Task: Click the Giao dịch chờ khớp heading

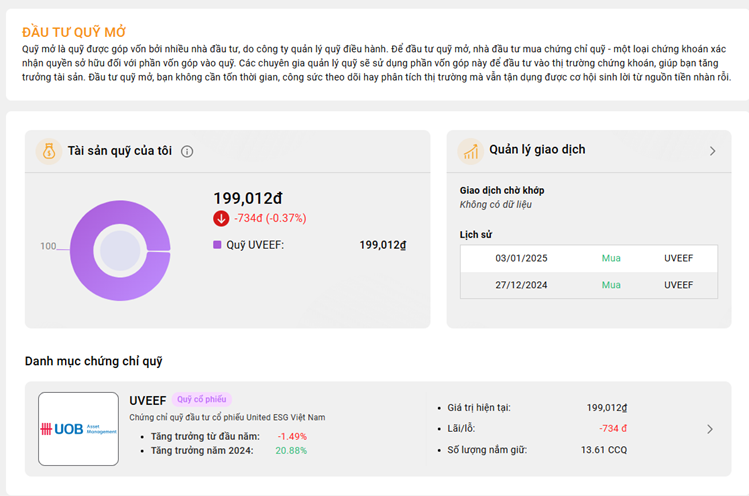Action: click(x=502, y=190)
